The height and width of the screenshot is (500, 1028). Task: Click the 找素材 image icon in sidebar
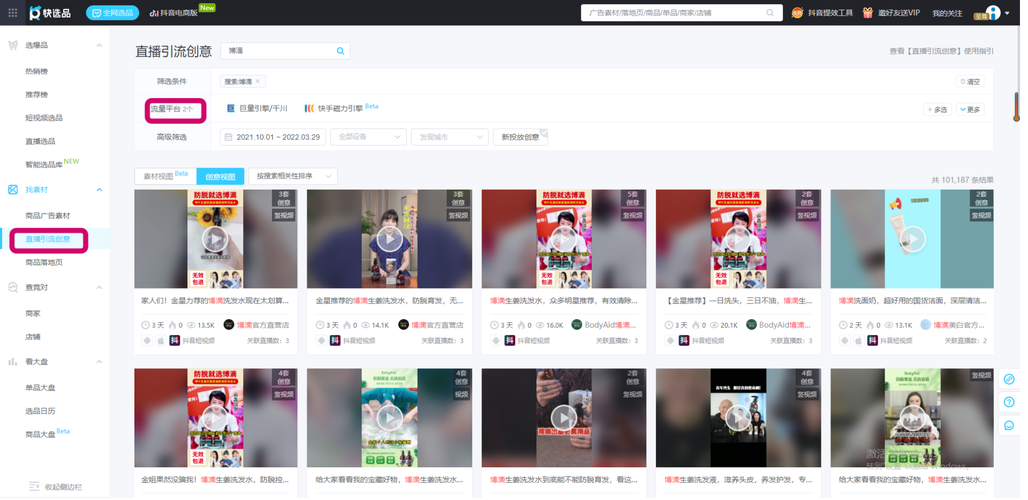(12, 189)
